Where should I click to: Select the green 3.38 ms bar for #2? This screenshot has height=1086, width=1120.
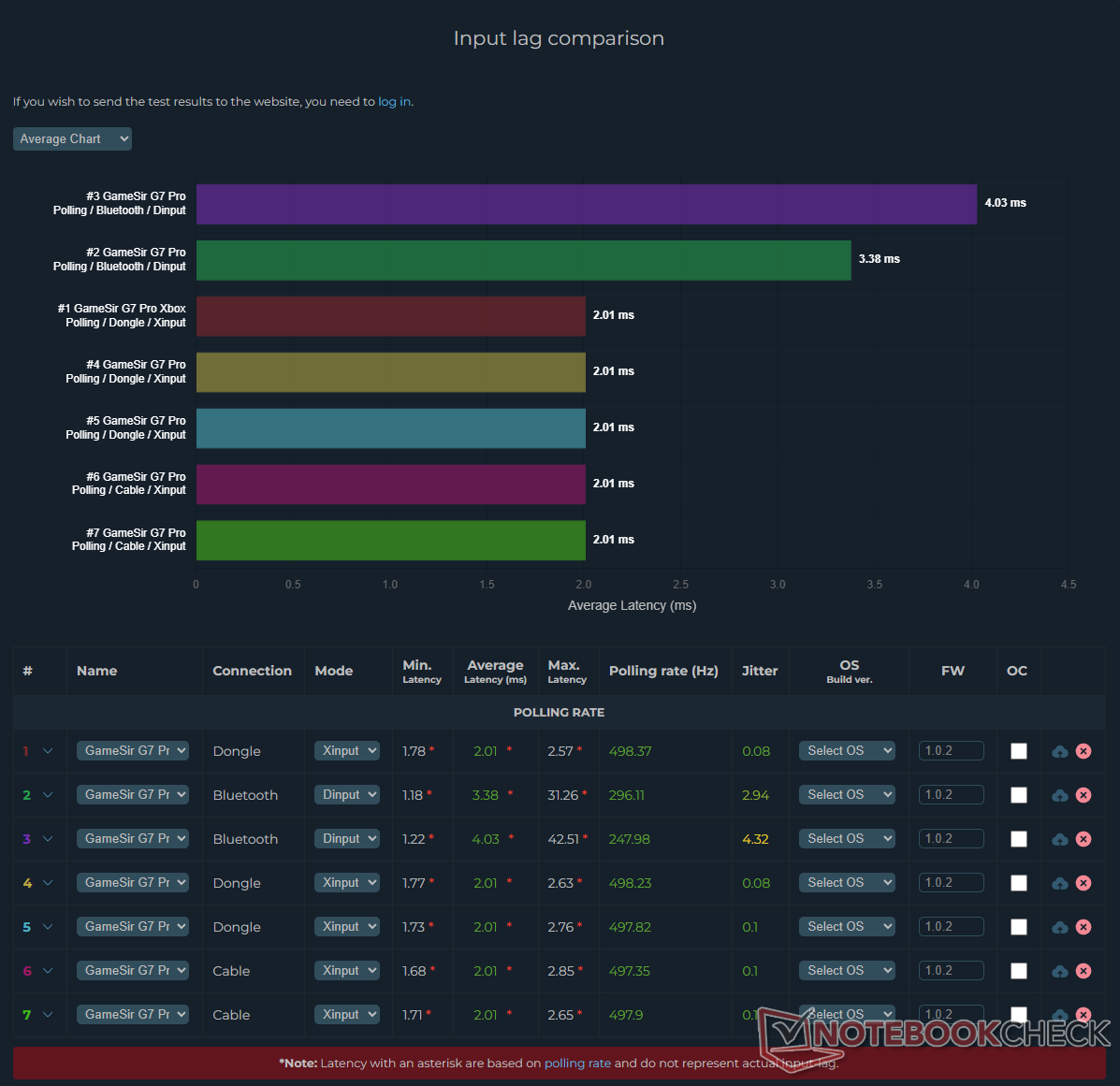click(524, 260)
